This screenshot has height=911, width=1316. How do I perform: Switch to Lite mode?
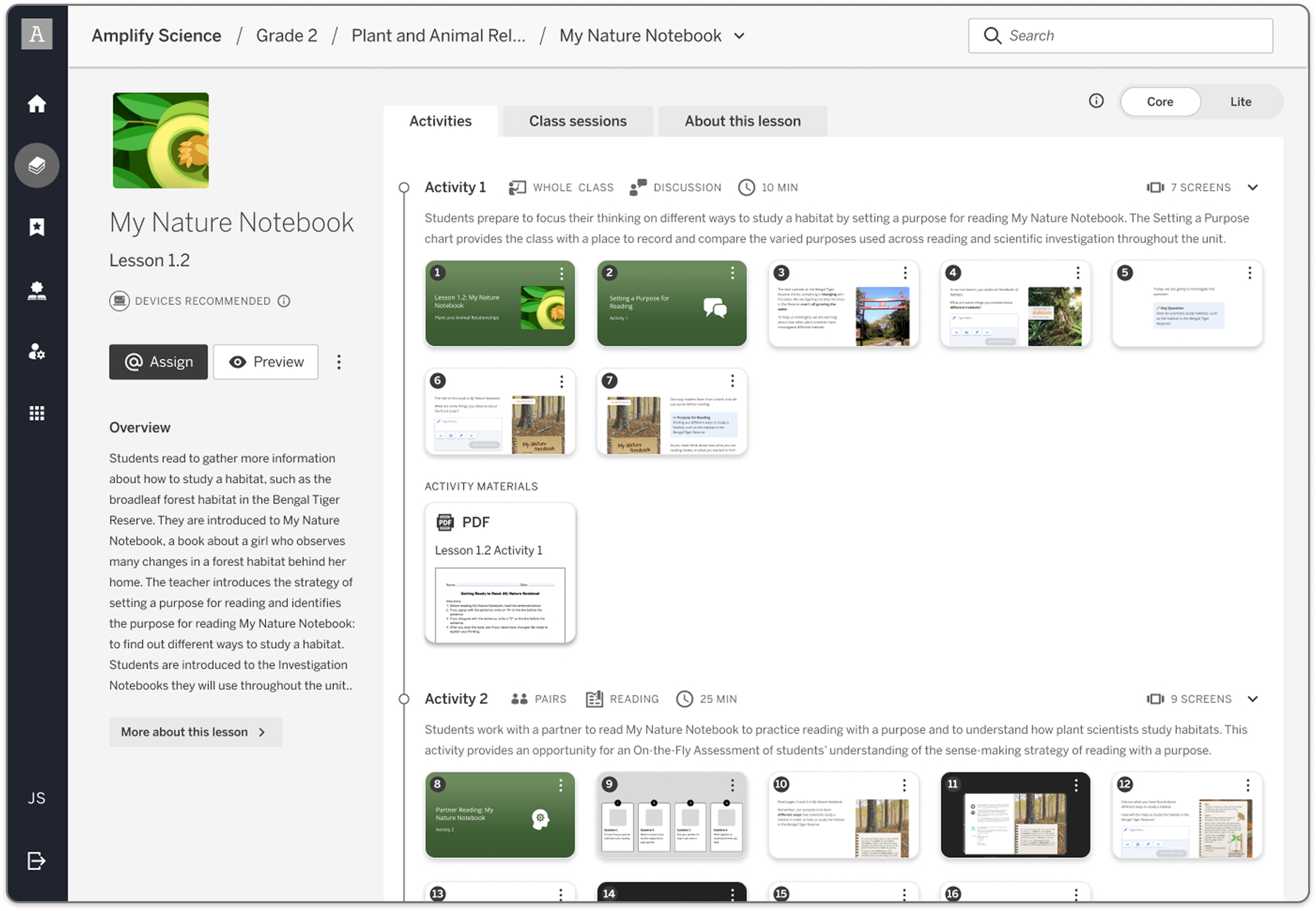[x=1241, y=102]
